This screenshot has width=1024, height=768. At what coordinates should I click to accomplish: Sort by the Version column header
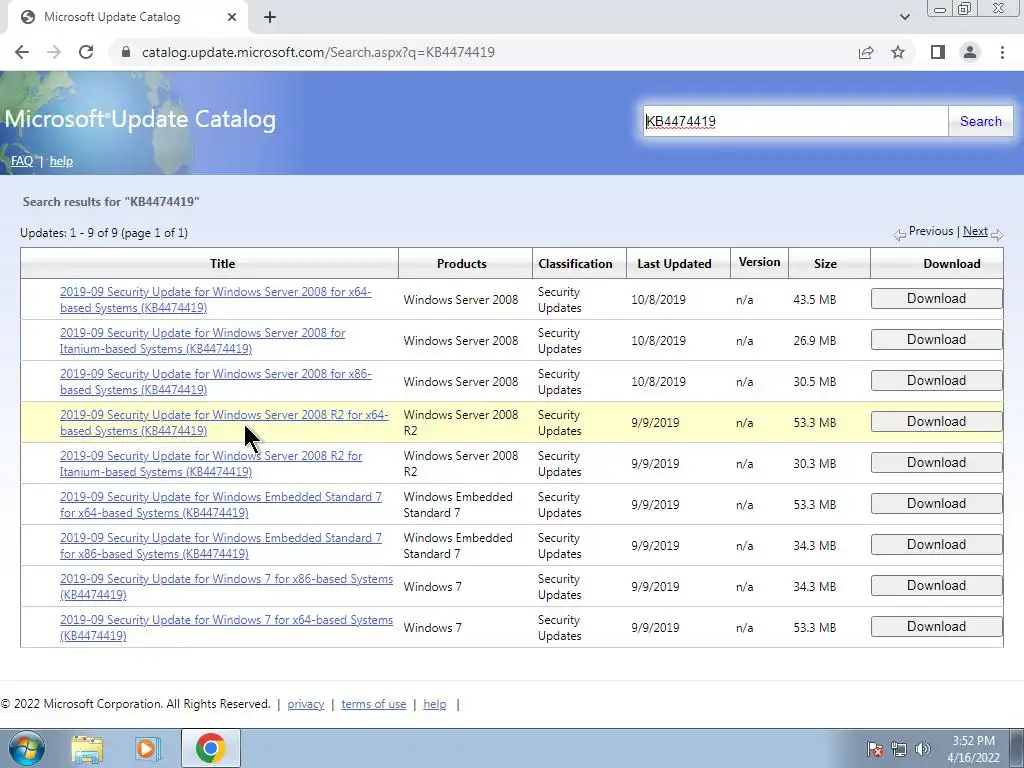coord(759,263)
